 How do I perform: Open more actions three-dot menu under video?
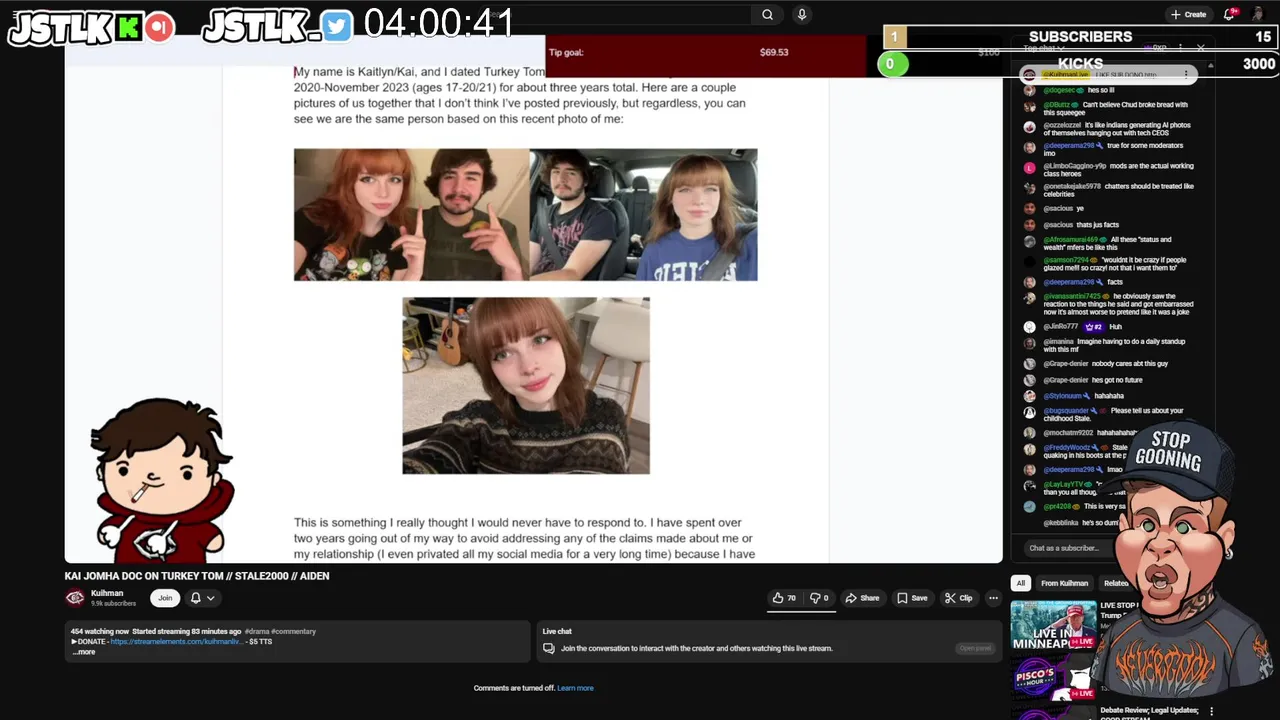coord(993,598)
